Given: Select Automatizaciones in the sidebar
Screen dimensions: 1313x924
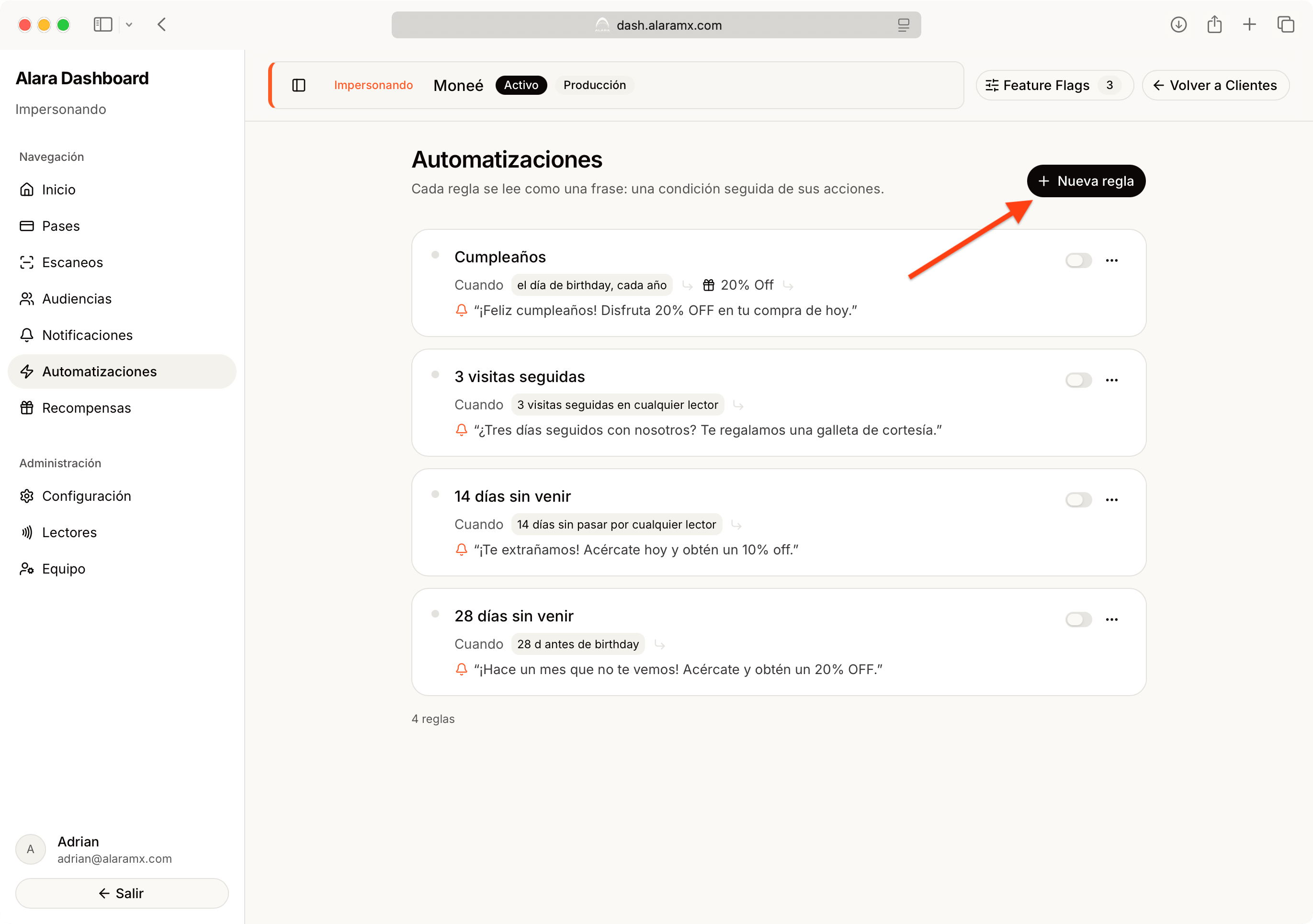Looking at the screenshot, I should click(x=122, y=372).
